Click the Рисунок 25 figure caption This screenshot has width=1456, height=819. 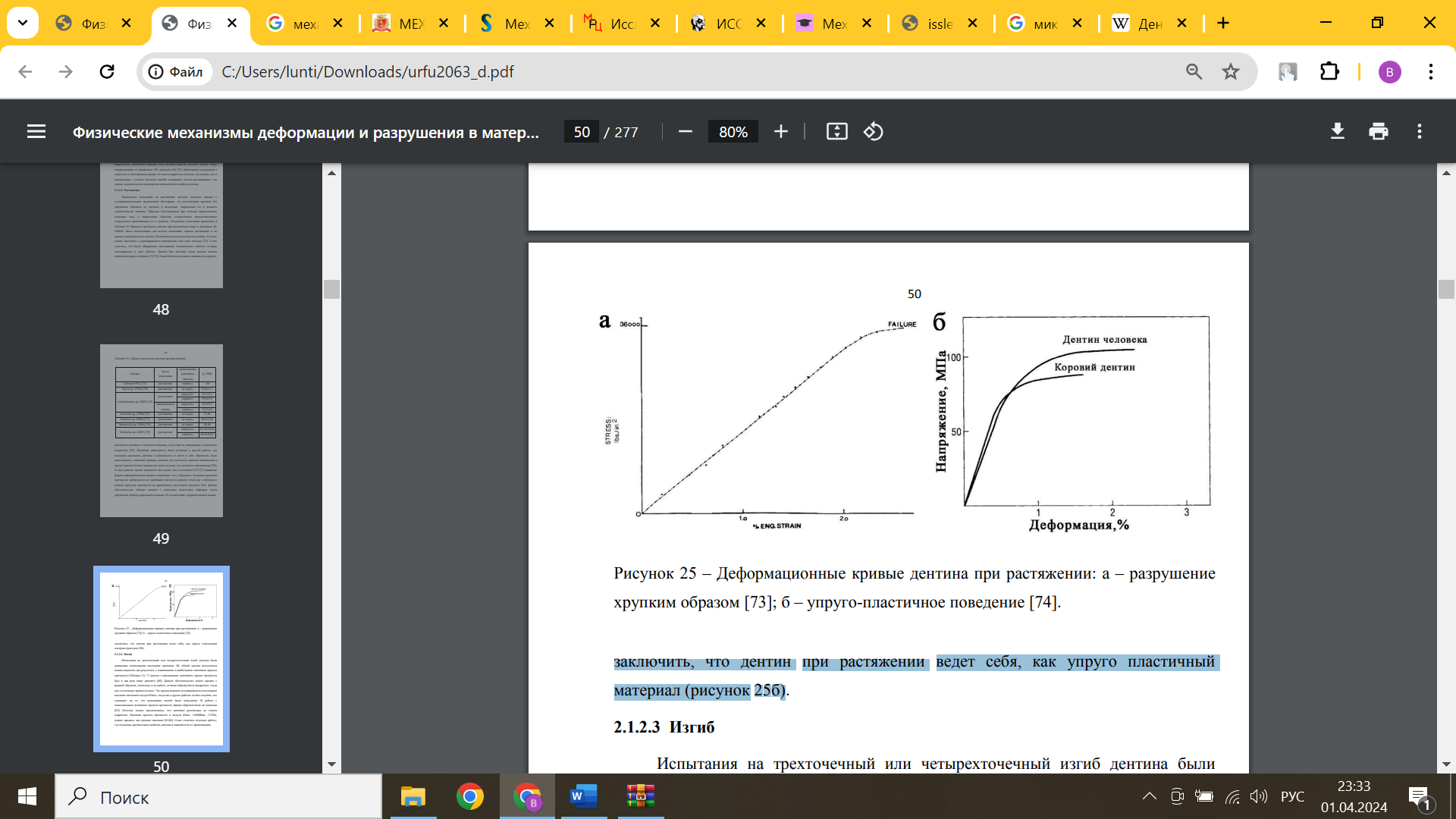point(914,588)
